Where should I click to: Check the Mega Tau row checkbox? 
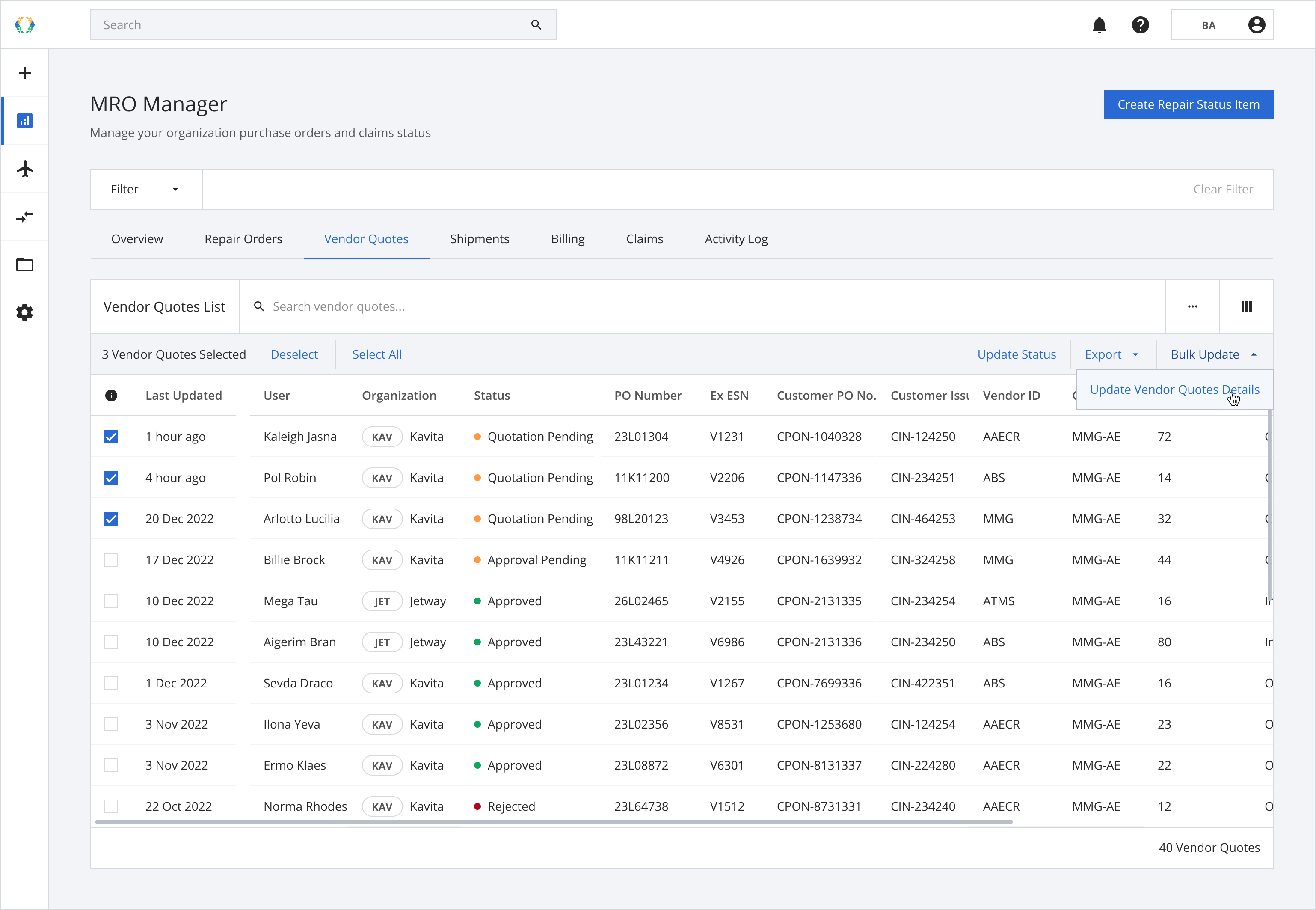[111, 601]
